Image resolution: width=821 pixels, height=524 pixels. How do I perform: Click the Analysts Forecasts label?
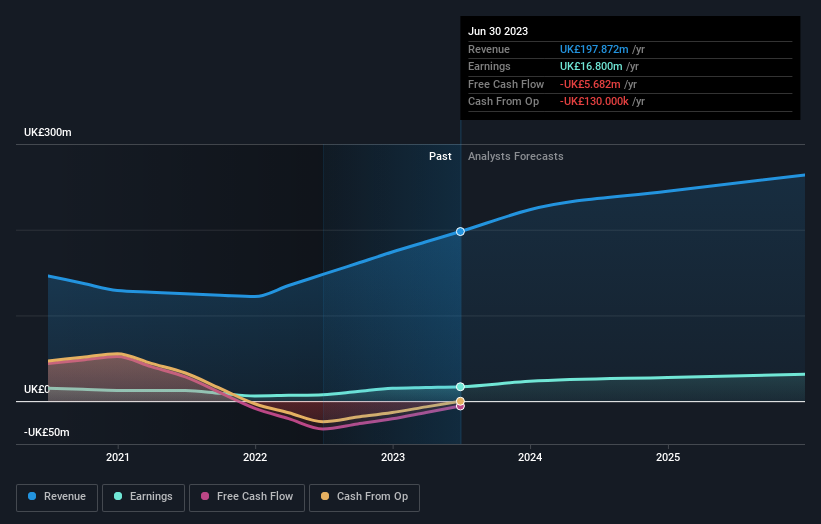coord(516,156)
